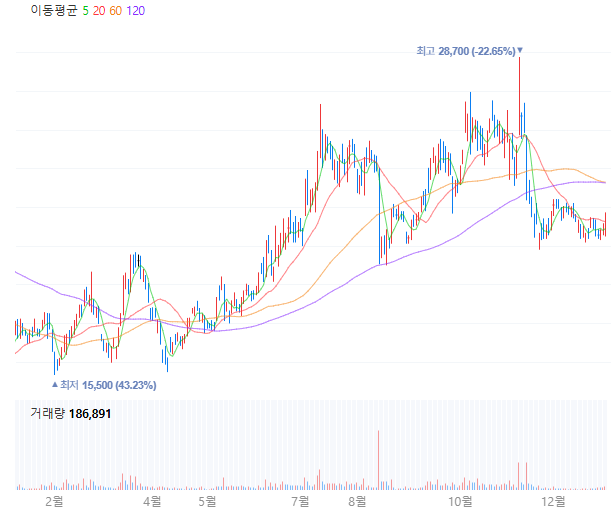The image size is (611, 516).
Task: Select the 최고 28,700 high price label
Action: [465, 50]
